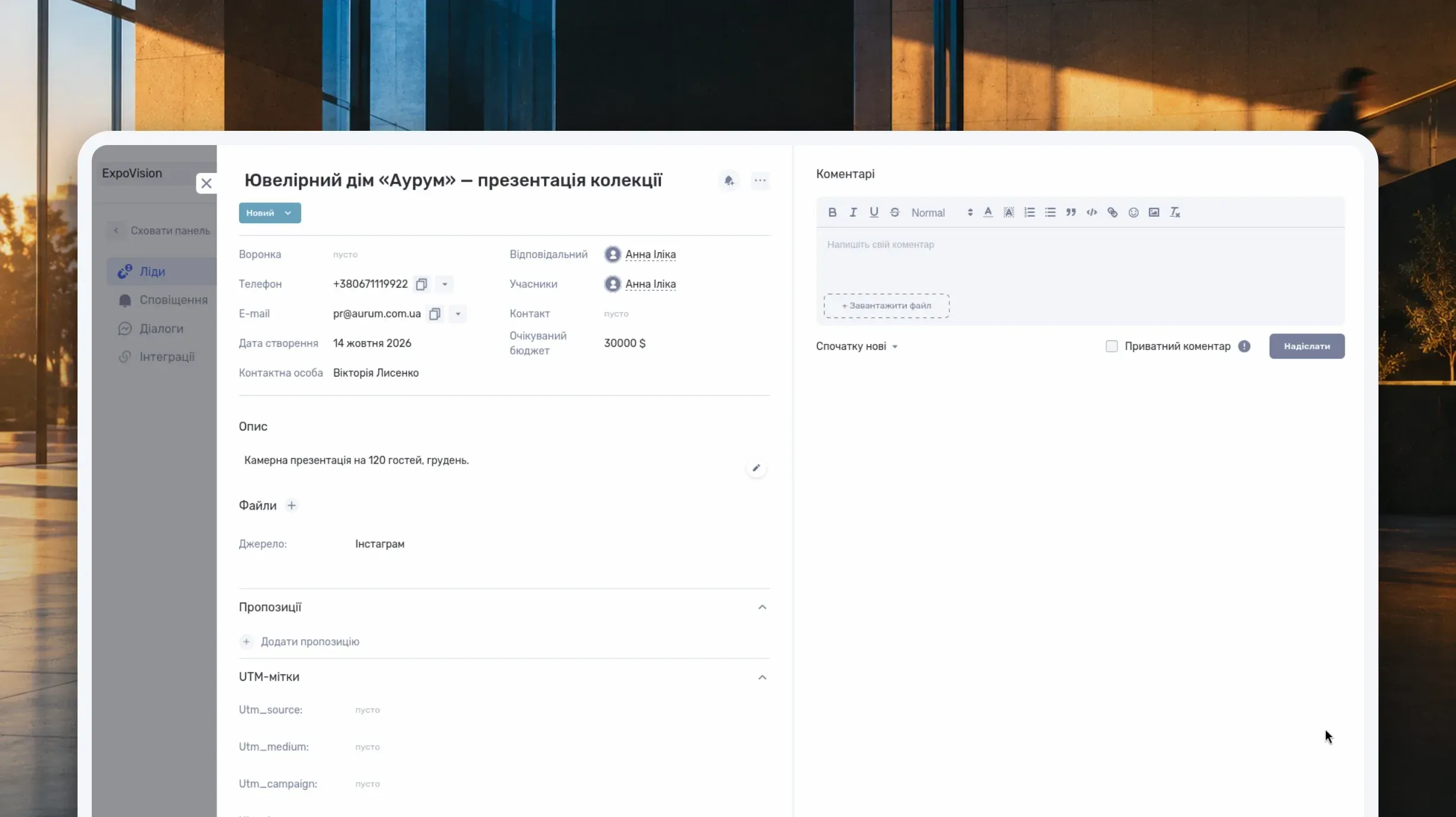
Task: Click Додати пропозицію link
Action: point(310,642)
